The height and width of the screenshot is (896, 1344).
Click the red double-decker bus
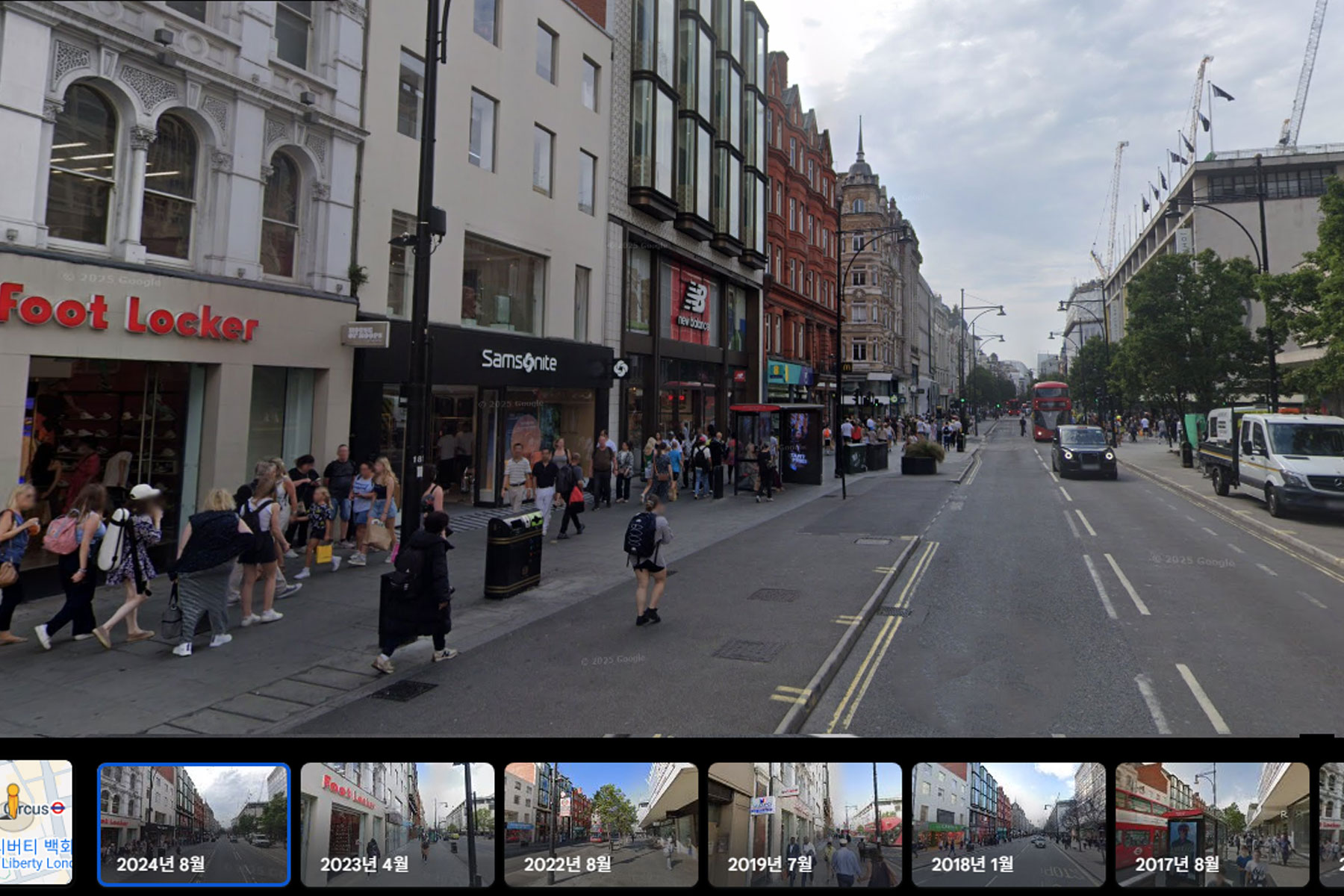[1051, 409]
